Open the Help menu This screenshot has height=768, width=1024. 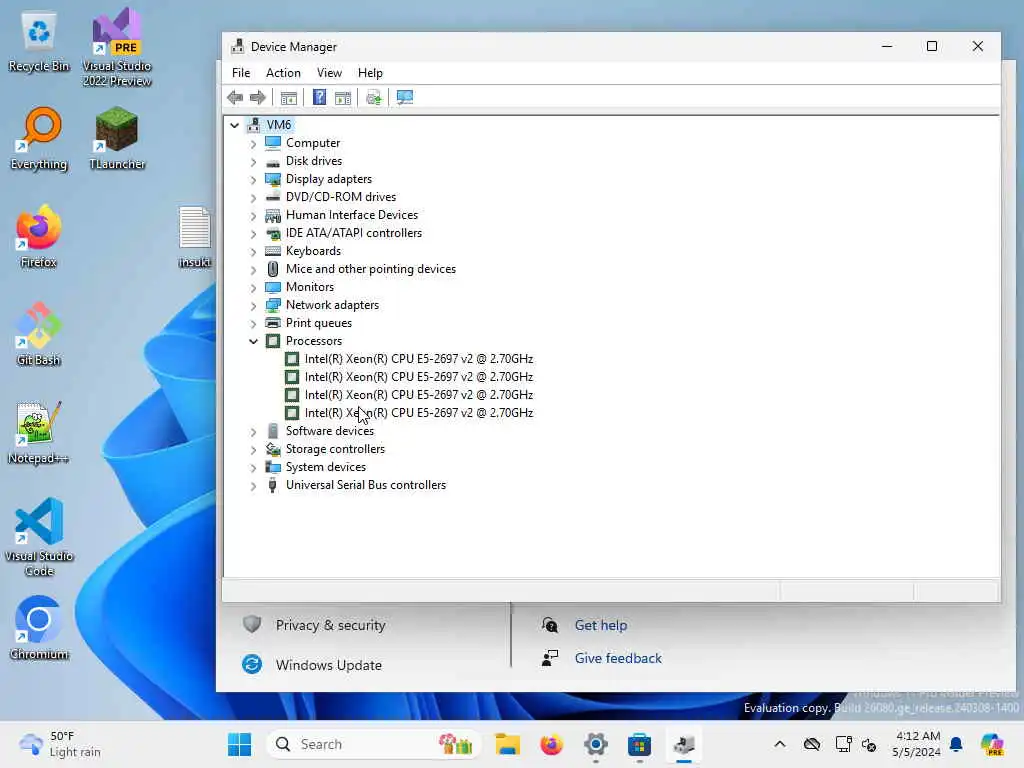tap(370, 72)
